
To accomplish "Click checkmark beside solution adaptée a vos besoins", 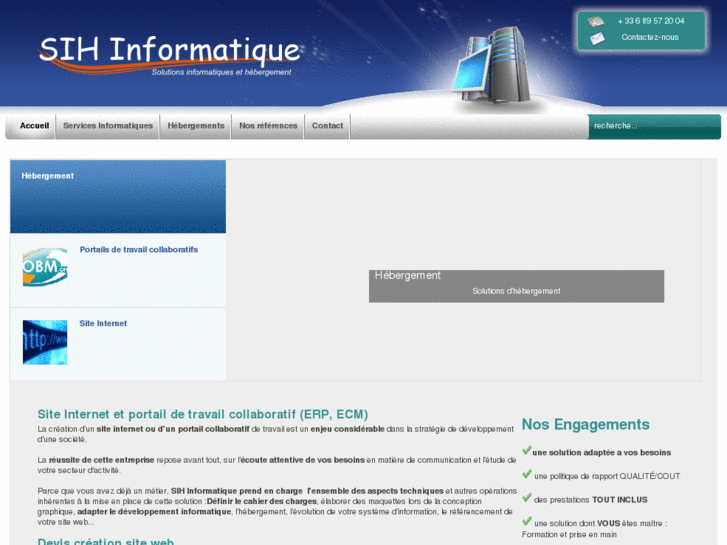I will click(x=527, y=450).
